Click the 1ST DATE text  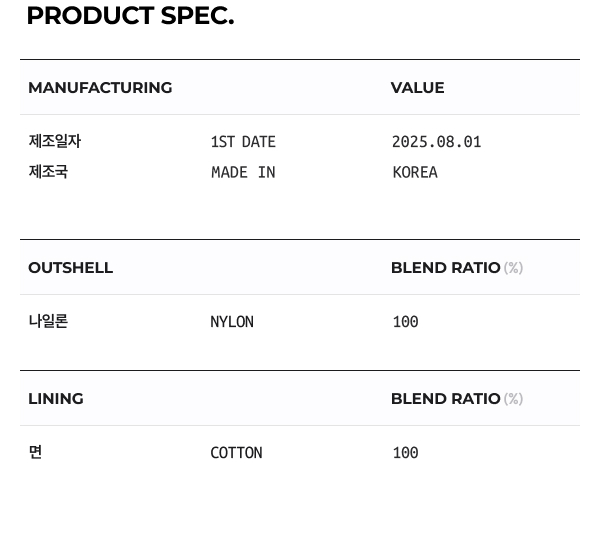243,142
